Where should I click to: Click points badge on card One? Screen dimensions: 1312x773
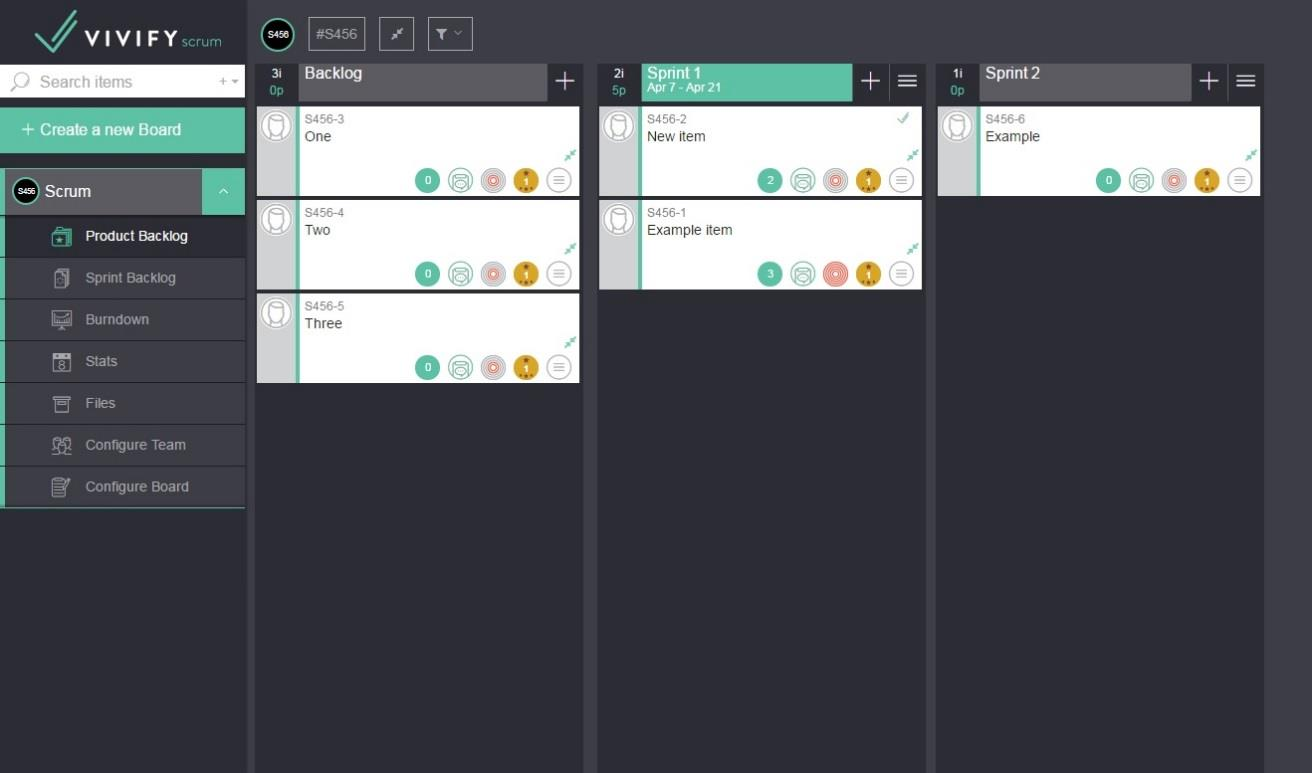[427, 181]
